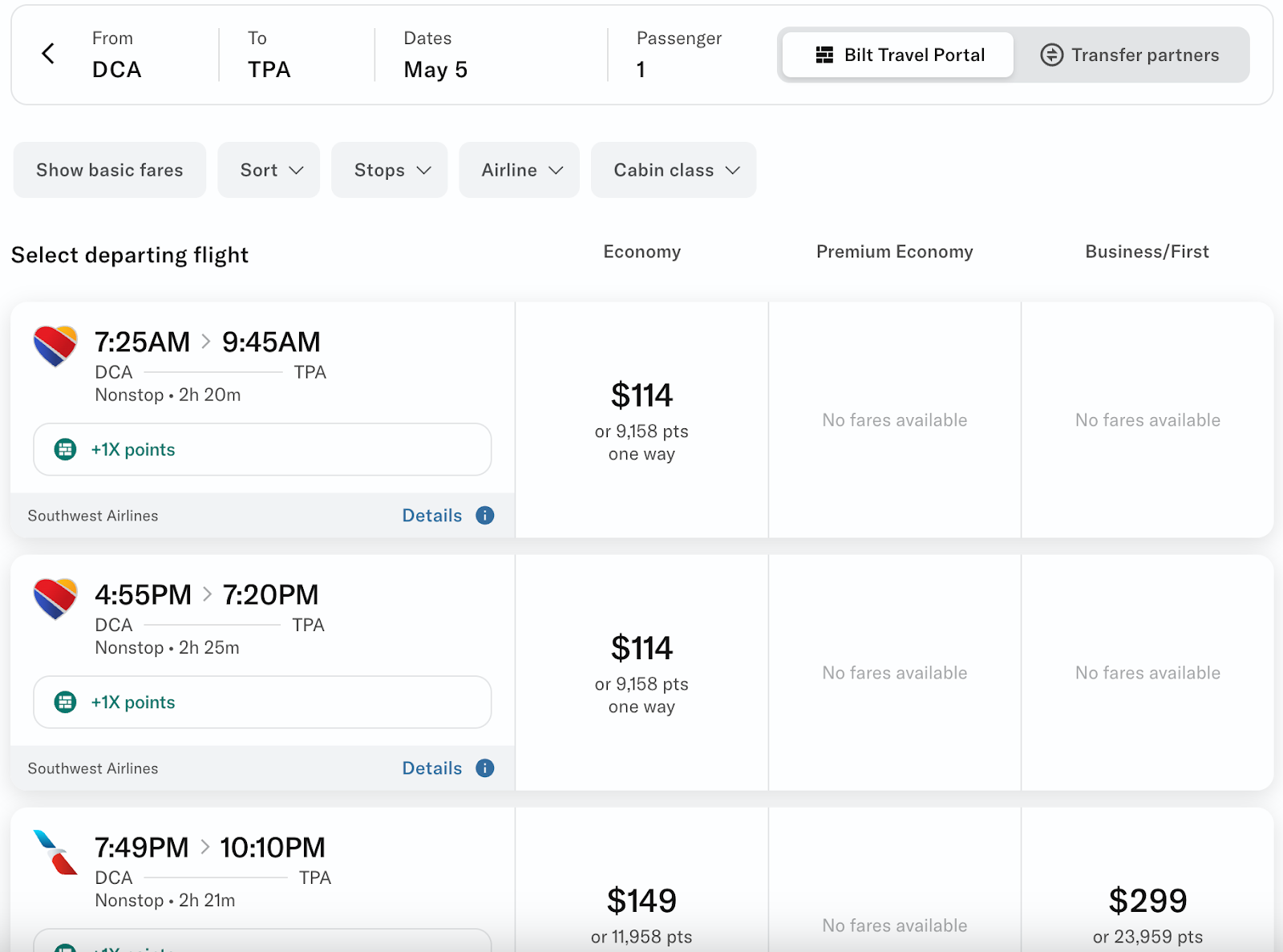
Task: Switch to the Transfer partners tab
Action: (1131, 55)
